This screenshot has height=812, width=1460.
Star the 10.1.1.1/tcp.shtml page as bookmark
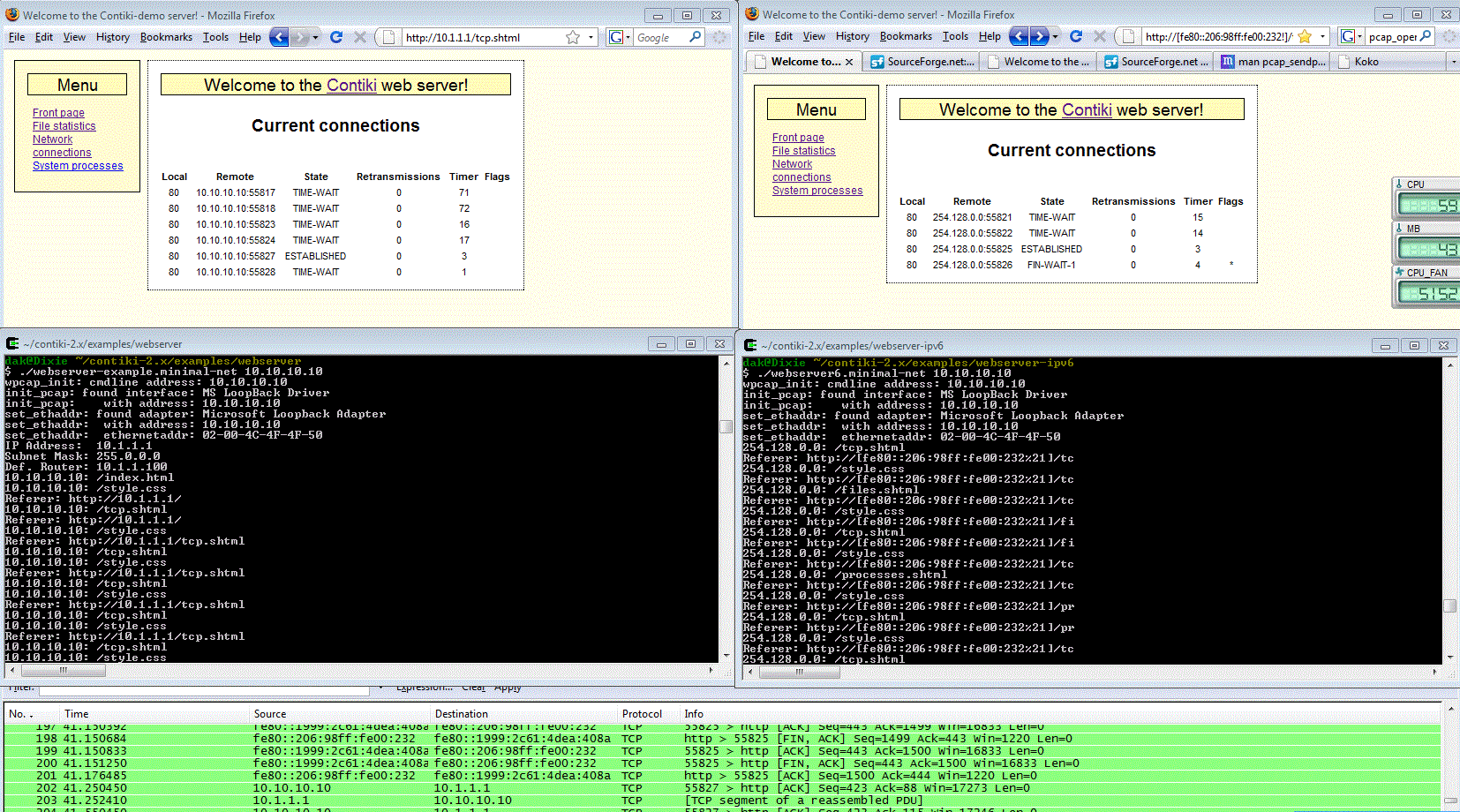(x=573, y=37)
